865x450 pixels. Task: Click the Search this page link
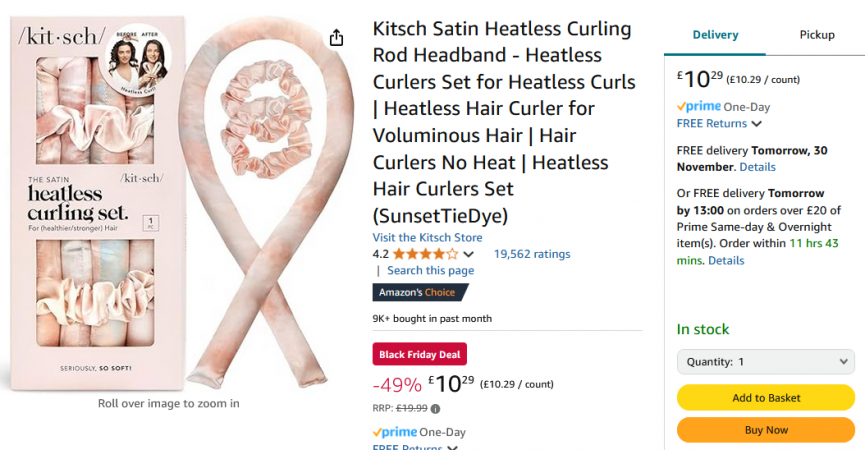[x=430, y=271]
